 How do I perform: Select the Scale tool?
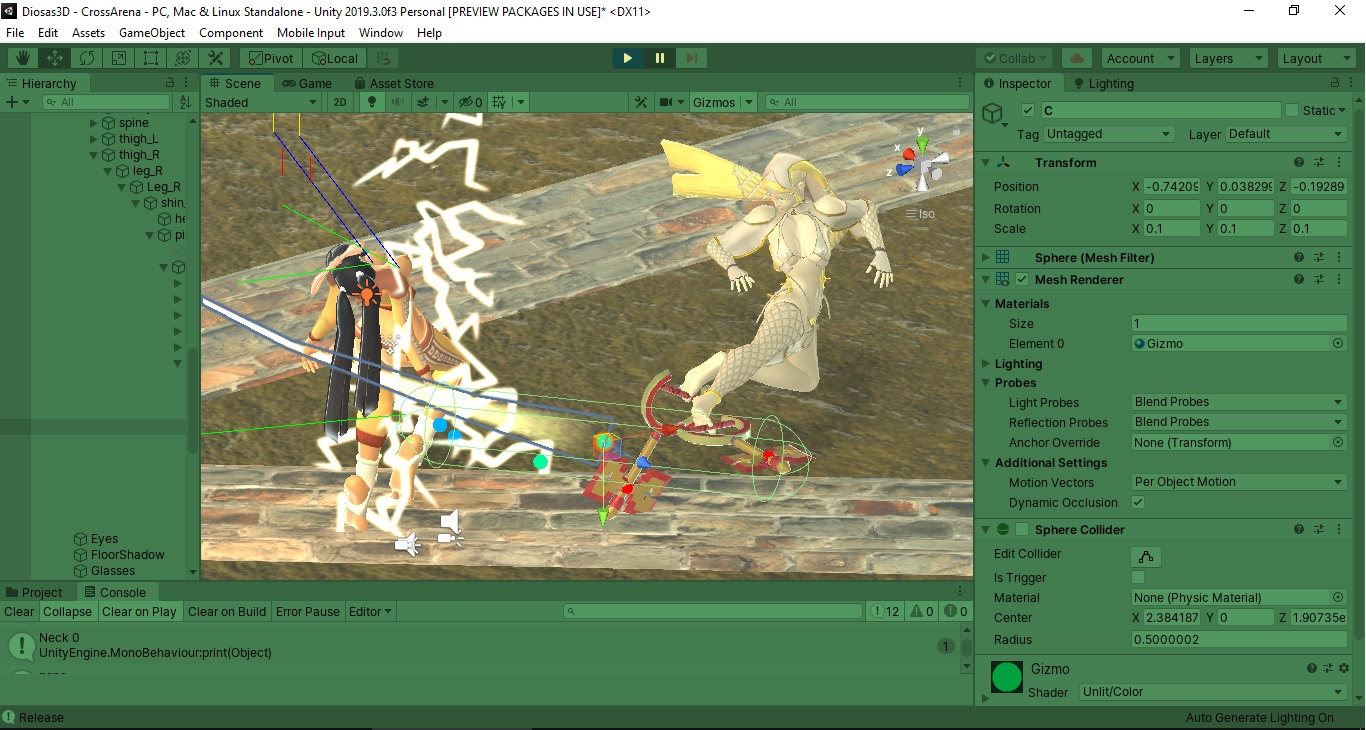119,58
